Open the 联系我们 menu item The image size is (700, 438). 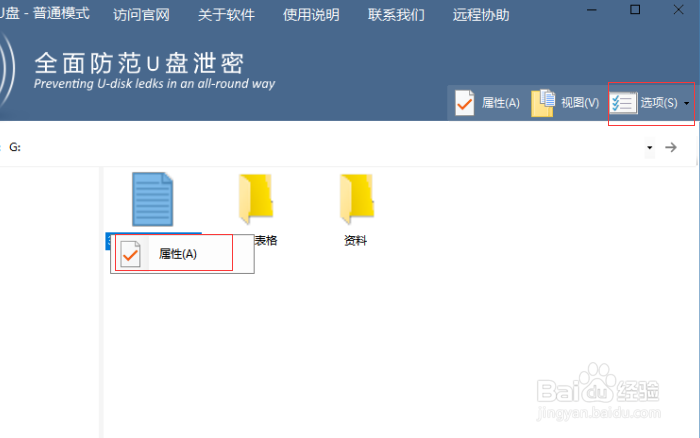(396, 15)
